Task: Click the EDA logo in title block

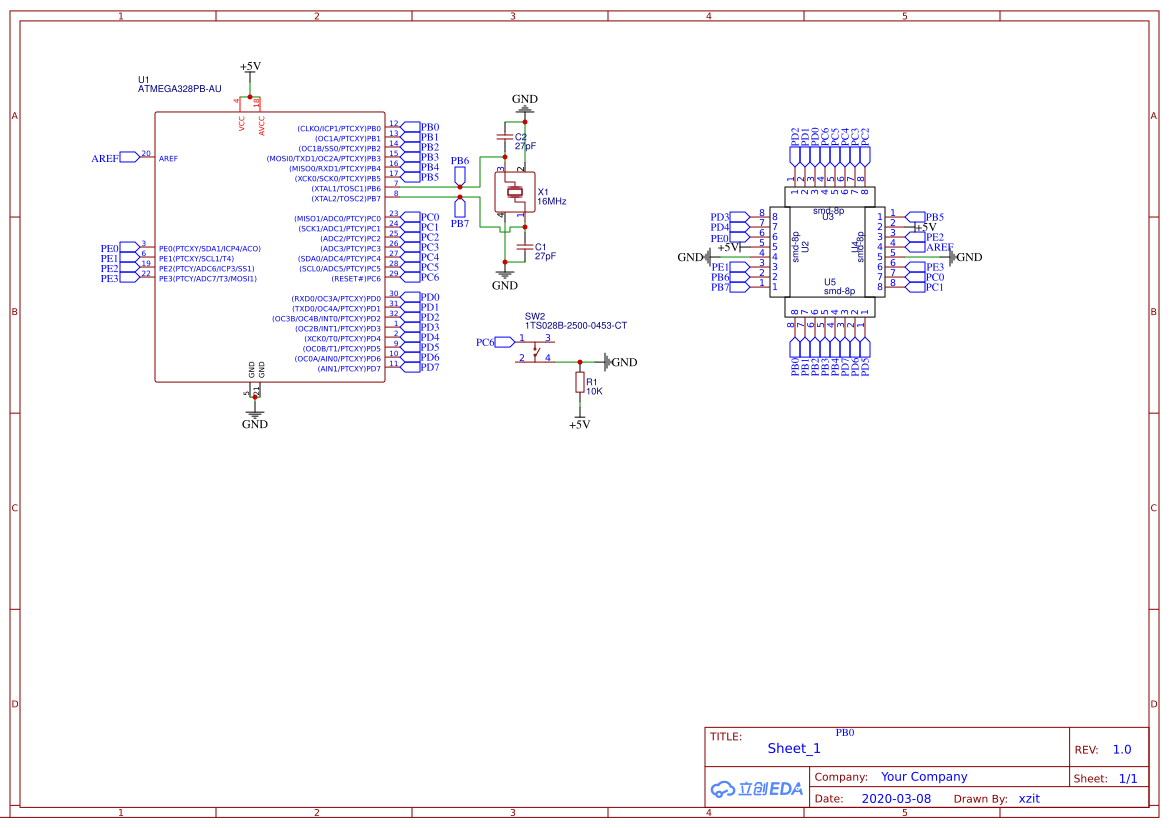Action: click(x=757, y=789)
